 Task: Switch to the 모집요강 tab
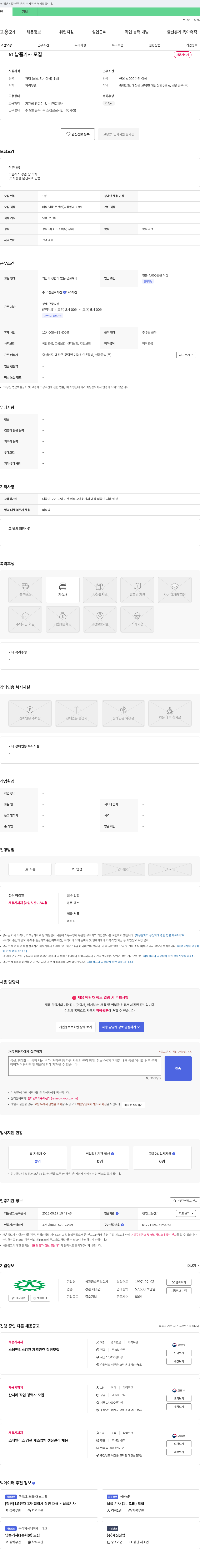click(x=6, y=45)
